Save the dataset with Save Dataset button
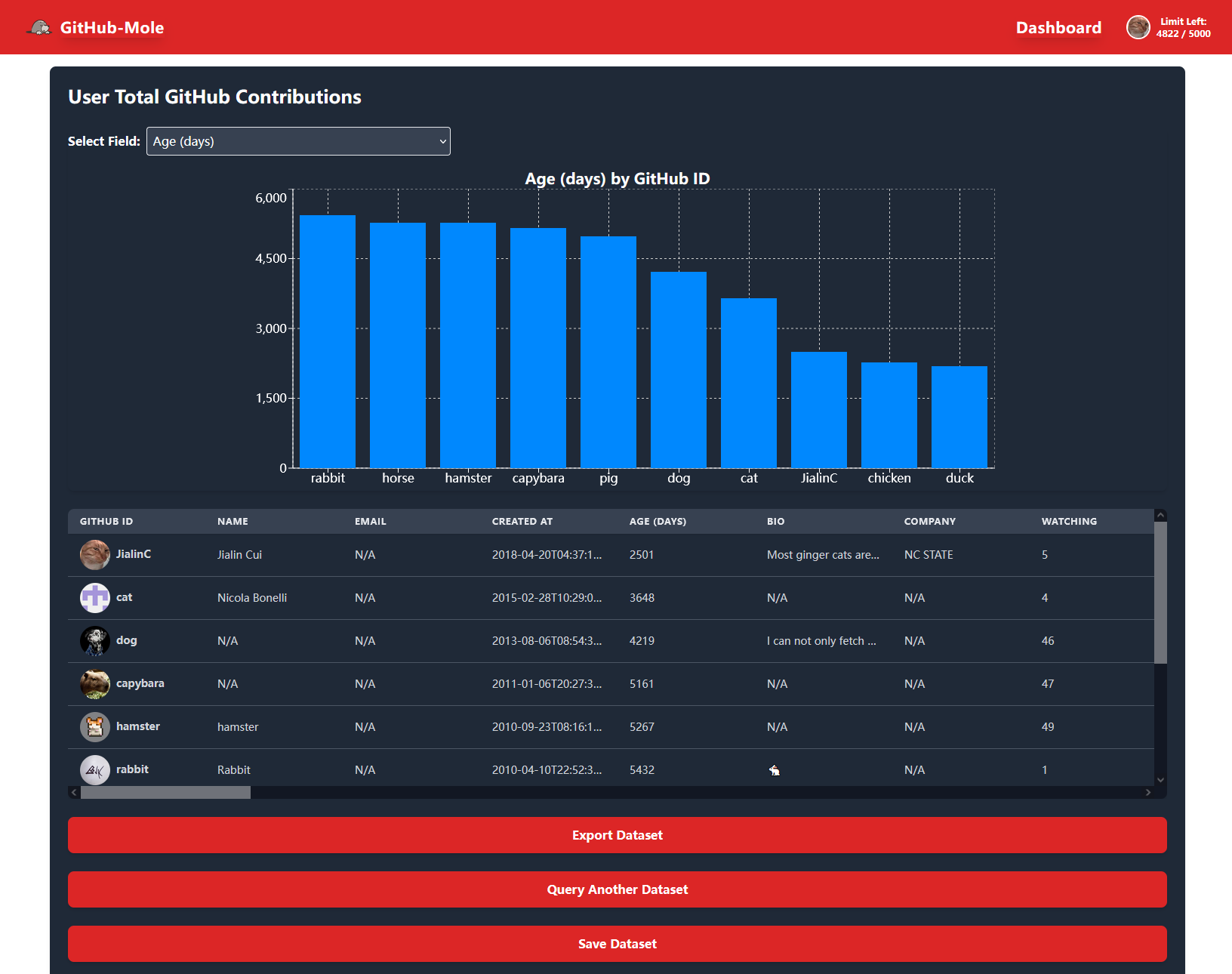 617,944
